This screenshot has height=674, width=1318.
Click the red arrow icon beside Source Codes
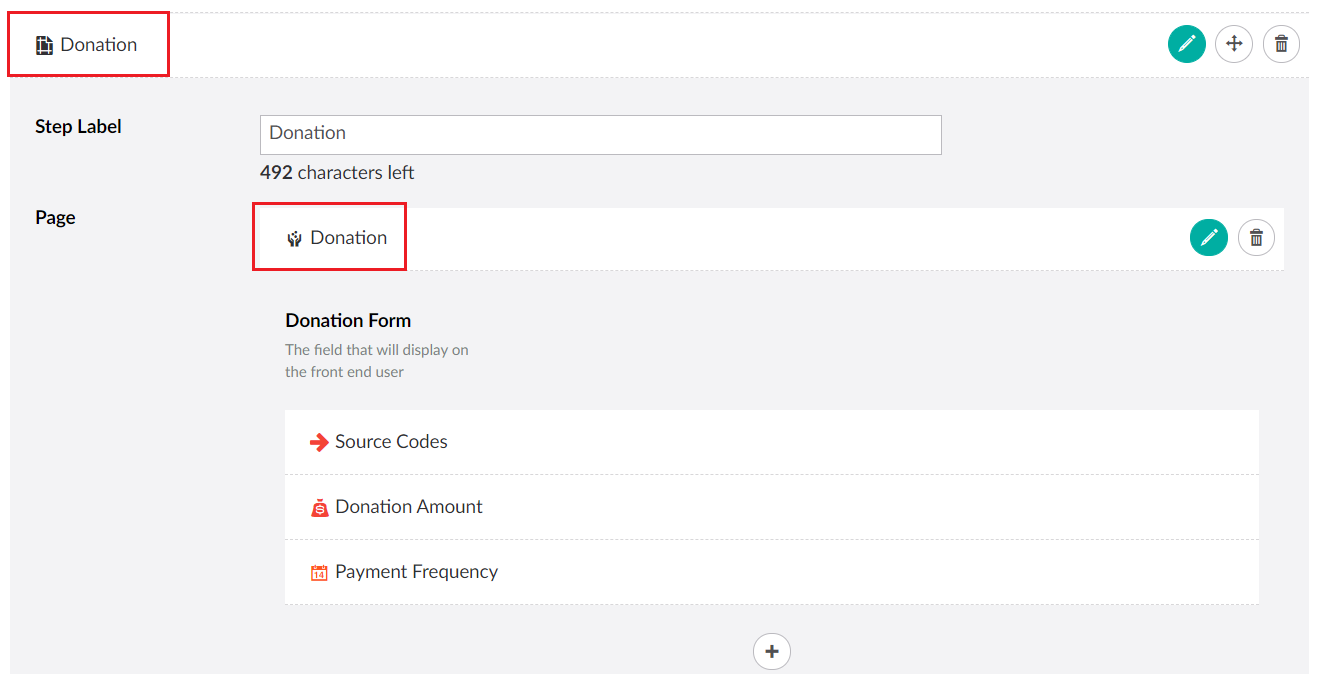tap(319, 441)
